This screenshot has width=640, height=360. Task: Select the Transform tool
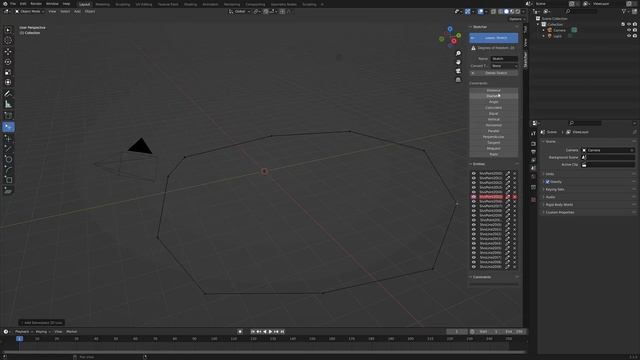pos(8,82)
